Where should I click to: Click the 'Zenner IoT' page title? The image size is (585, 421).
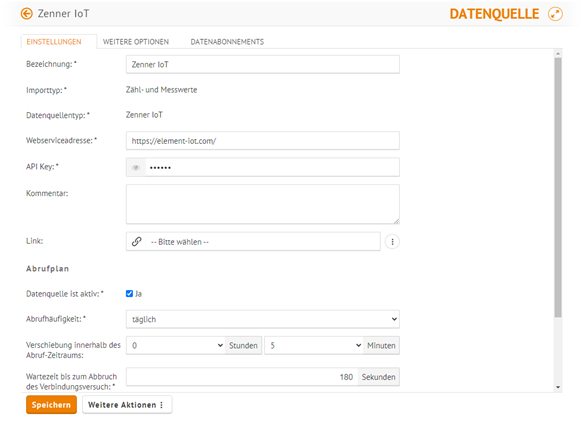63,14
